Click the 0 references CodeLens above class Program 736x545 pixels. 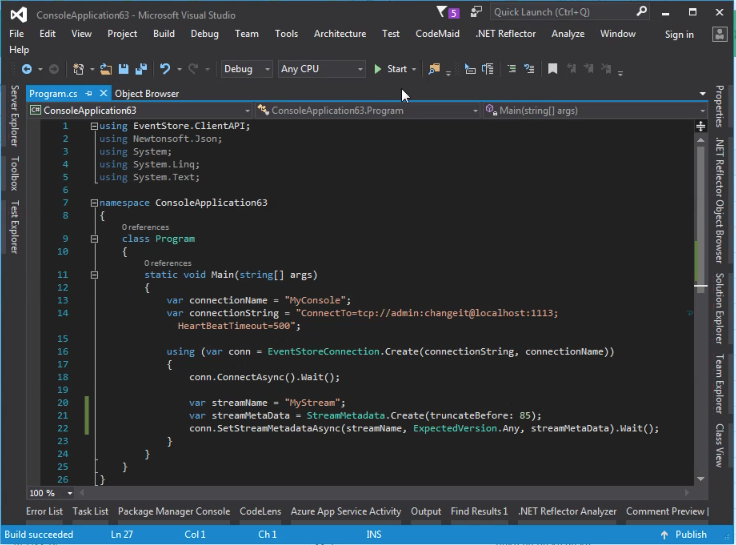coord(145,227)
